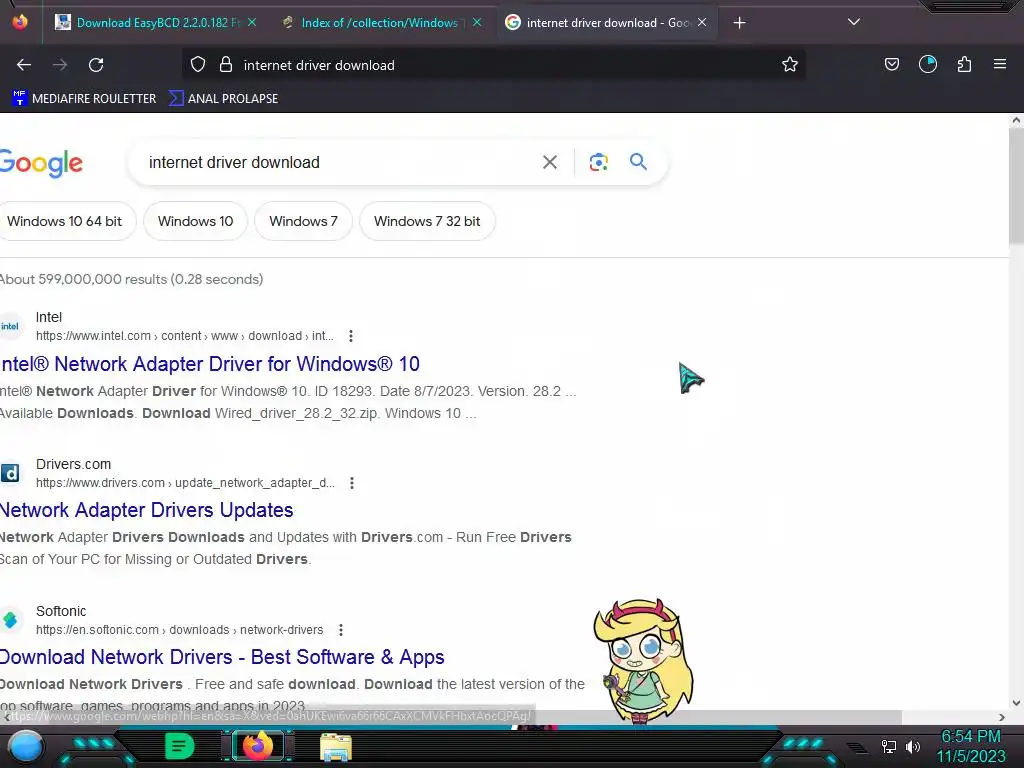Open the MEDIAFIRE ROULETTER bookmark

84,99
